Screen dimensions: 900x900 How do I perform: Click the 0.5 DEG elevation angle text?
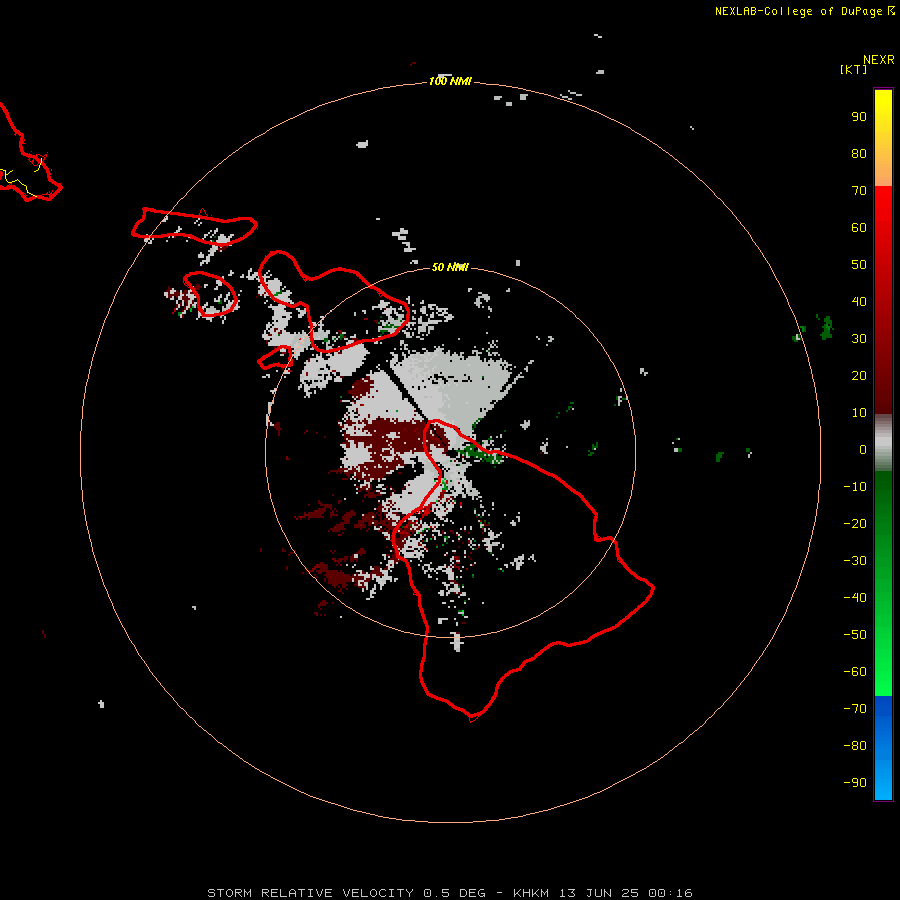(x=455, y=893)
